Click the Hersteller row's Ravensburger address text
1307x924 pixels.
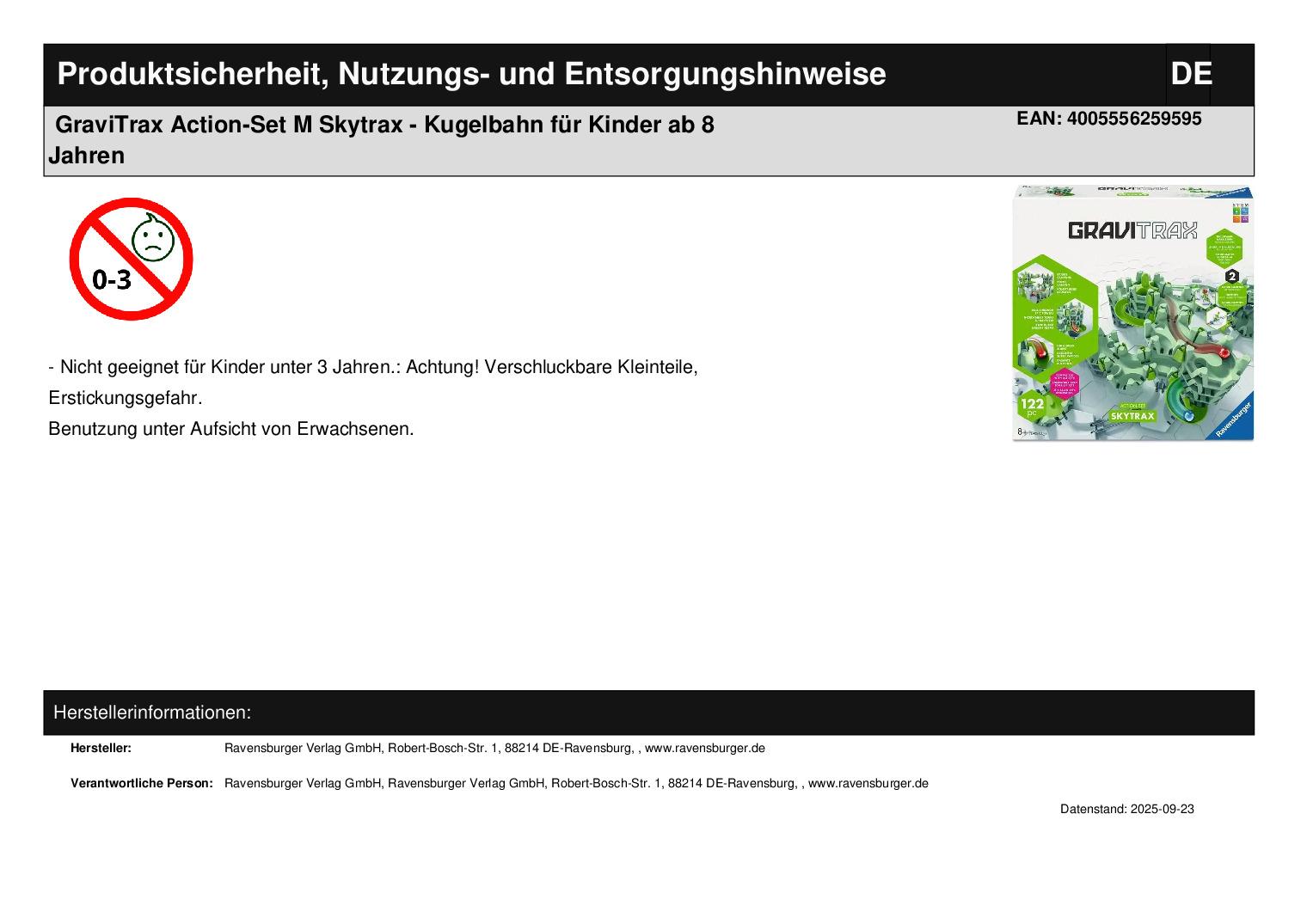click(x=494, y=748)
